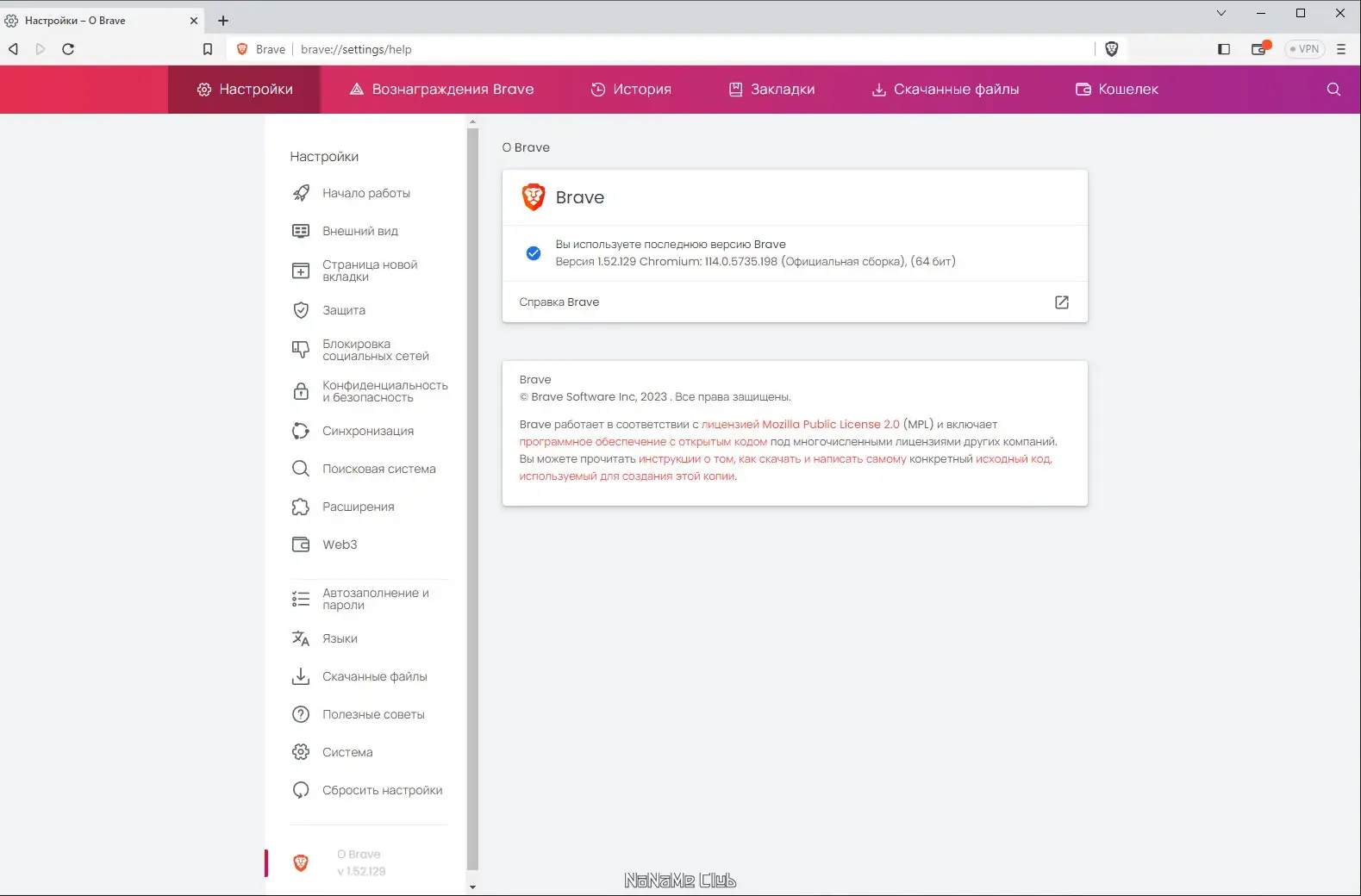Select О Brave v 1.52.129 sidebar item
1361x896 pixels.
point(362,862)
